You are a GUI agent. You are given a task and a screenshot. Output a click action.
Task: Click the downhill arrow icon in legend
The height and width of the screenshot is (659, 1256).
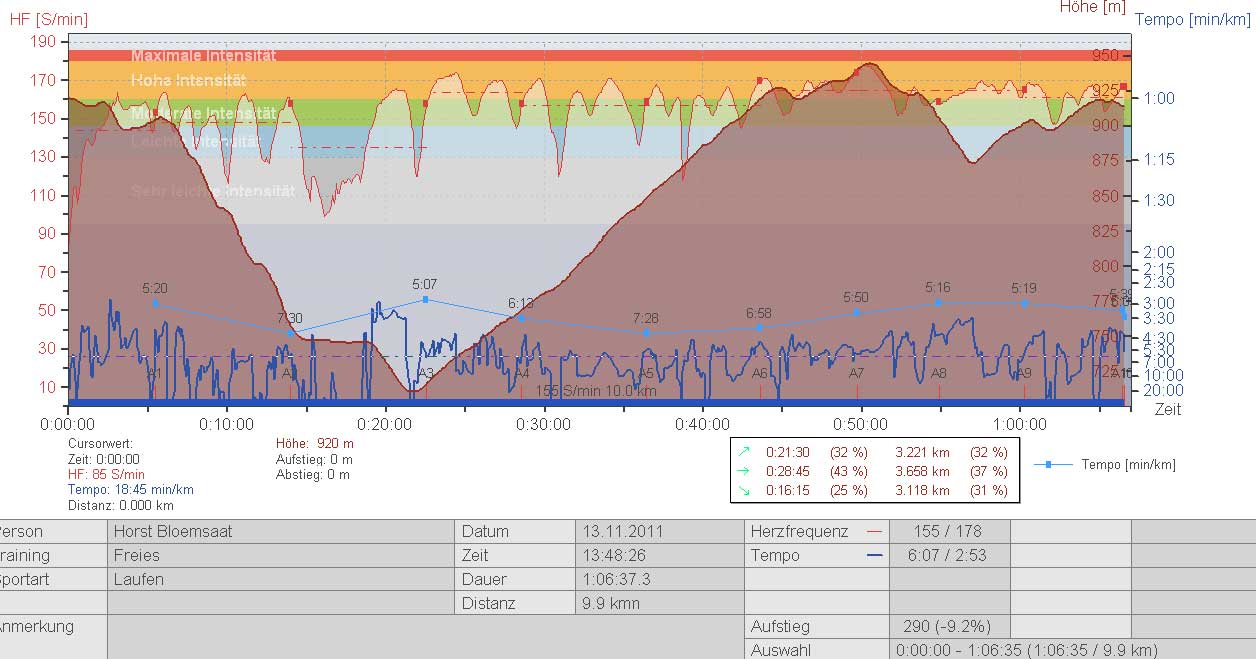743,491
